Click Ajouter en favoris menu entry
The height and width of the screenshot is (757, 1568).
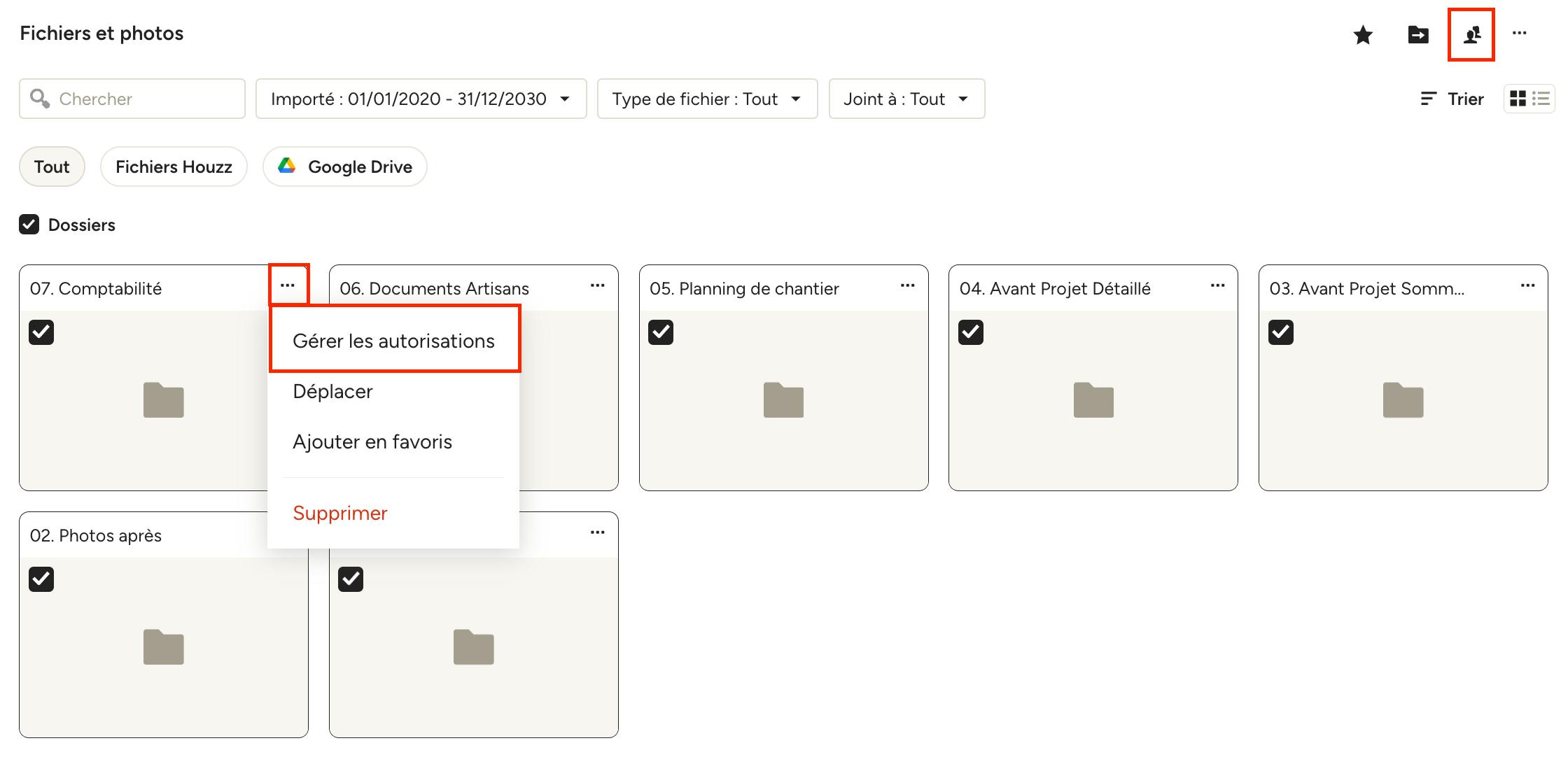coord(394,441)
